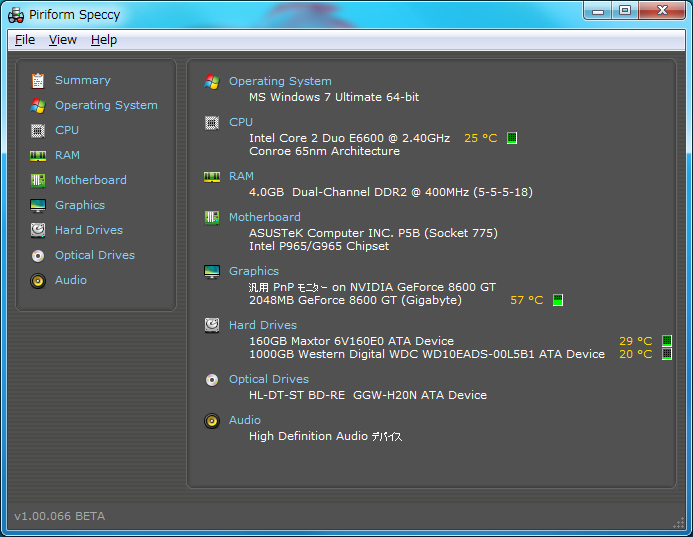Viewport: 693px width, 537px height.
Task: Click '160GB Maxtor 6V160E0 ATA Device' text
Action: pyautogui.click(x=351, y=341)
